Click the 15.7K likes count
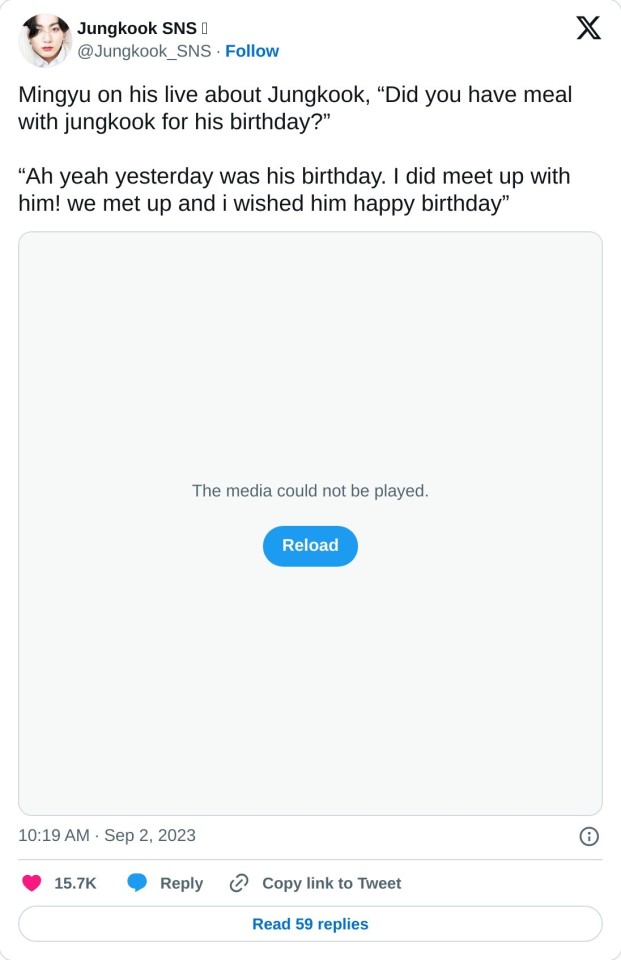 (x=75, y=883)
